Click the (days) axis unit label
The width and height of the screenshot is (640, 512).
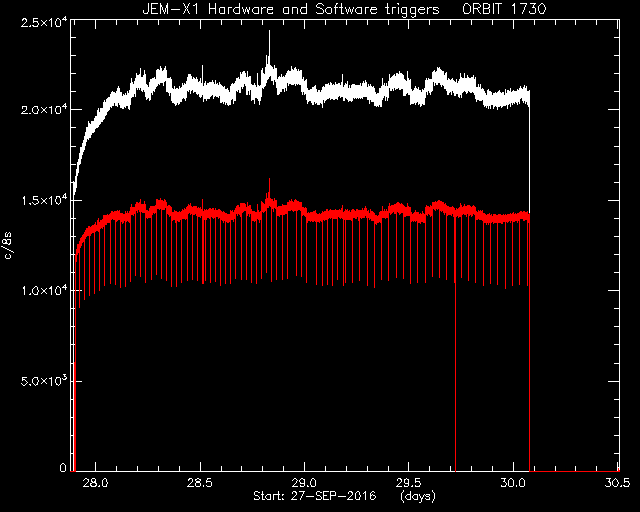point(418,496)
